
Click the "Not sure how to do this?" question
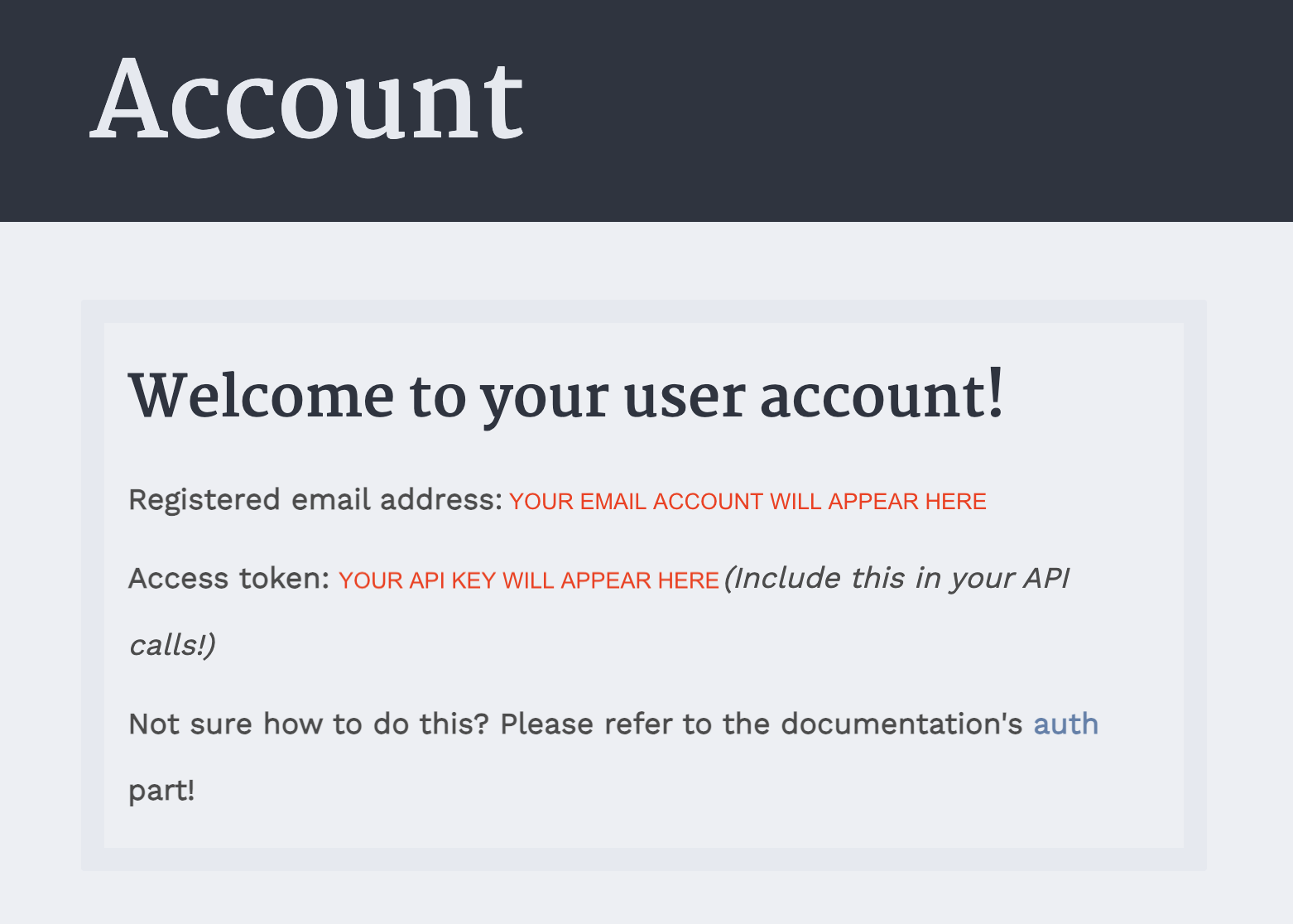tap(309, 724)
